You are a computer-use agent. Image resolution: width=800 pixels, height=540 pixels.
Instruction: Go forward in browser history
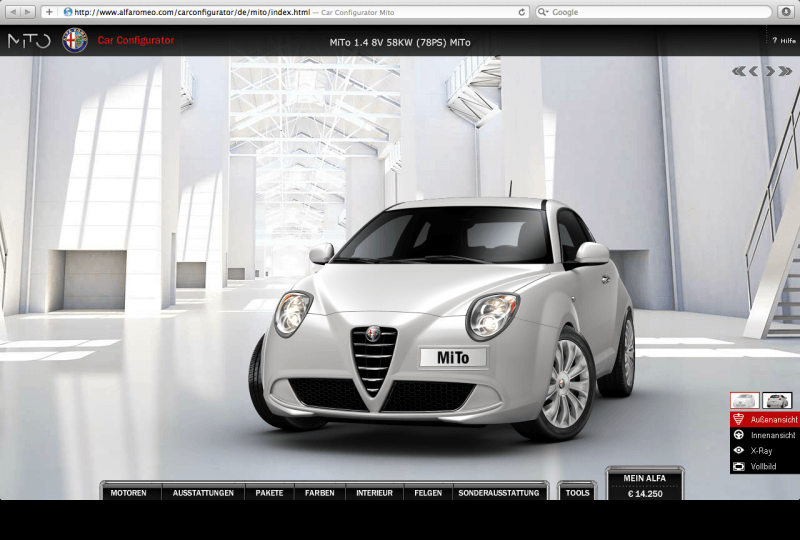click(28, 12)
